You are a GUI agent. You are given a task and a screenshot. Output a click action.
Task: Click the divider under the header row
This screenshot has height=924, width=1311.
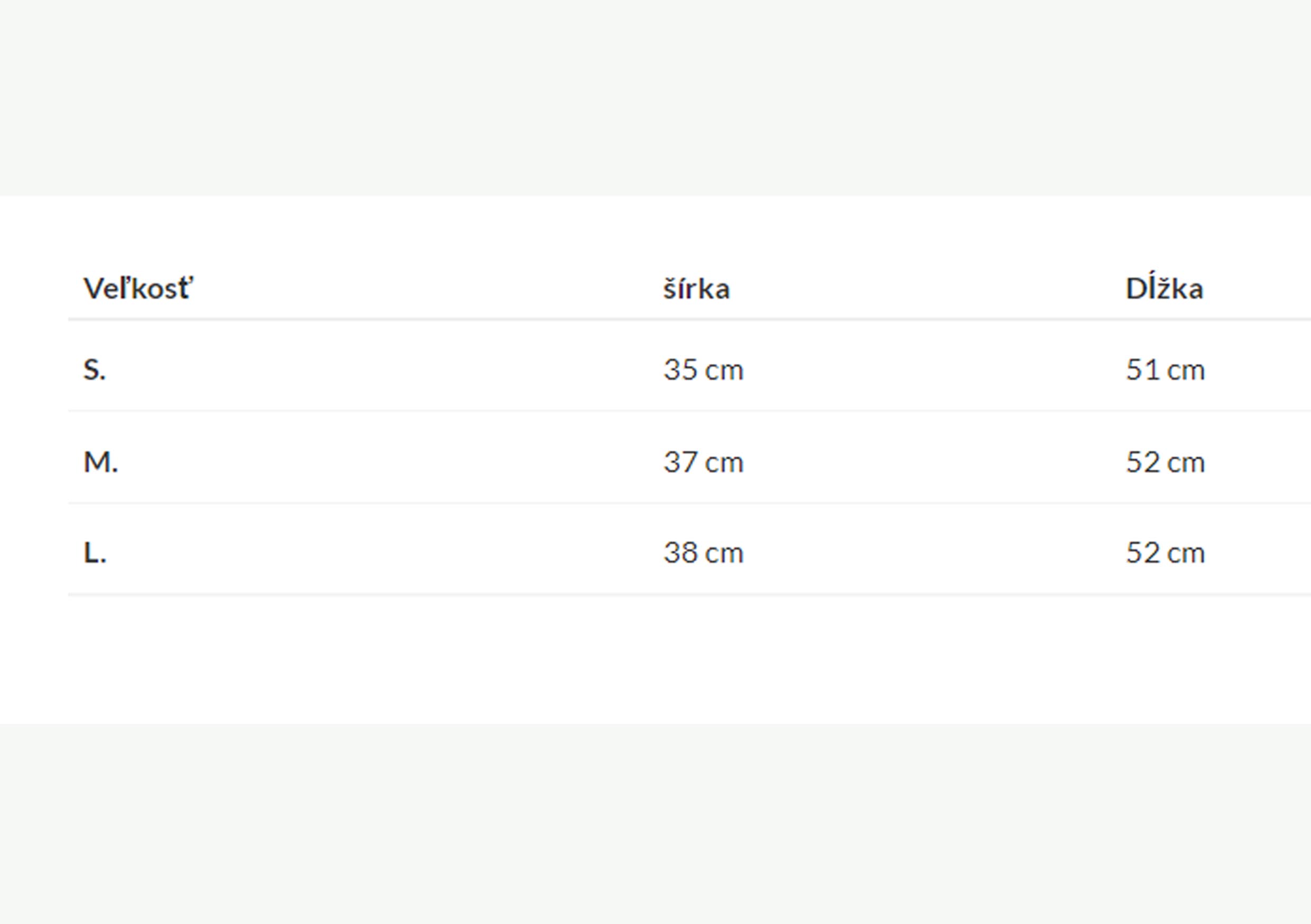tap(628, 320)
